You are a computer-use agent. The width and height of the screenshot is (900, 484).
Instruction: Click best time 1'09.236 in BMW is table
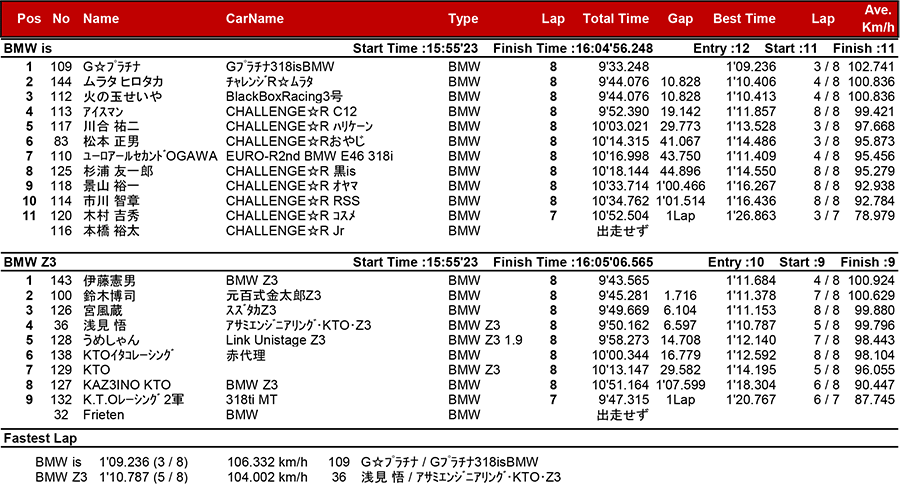coord(751,67)
